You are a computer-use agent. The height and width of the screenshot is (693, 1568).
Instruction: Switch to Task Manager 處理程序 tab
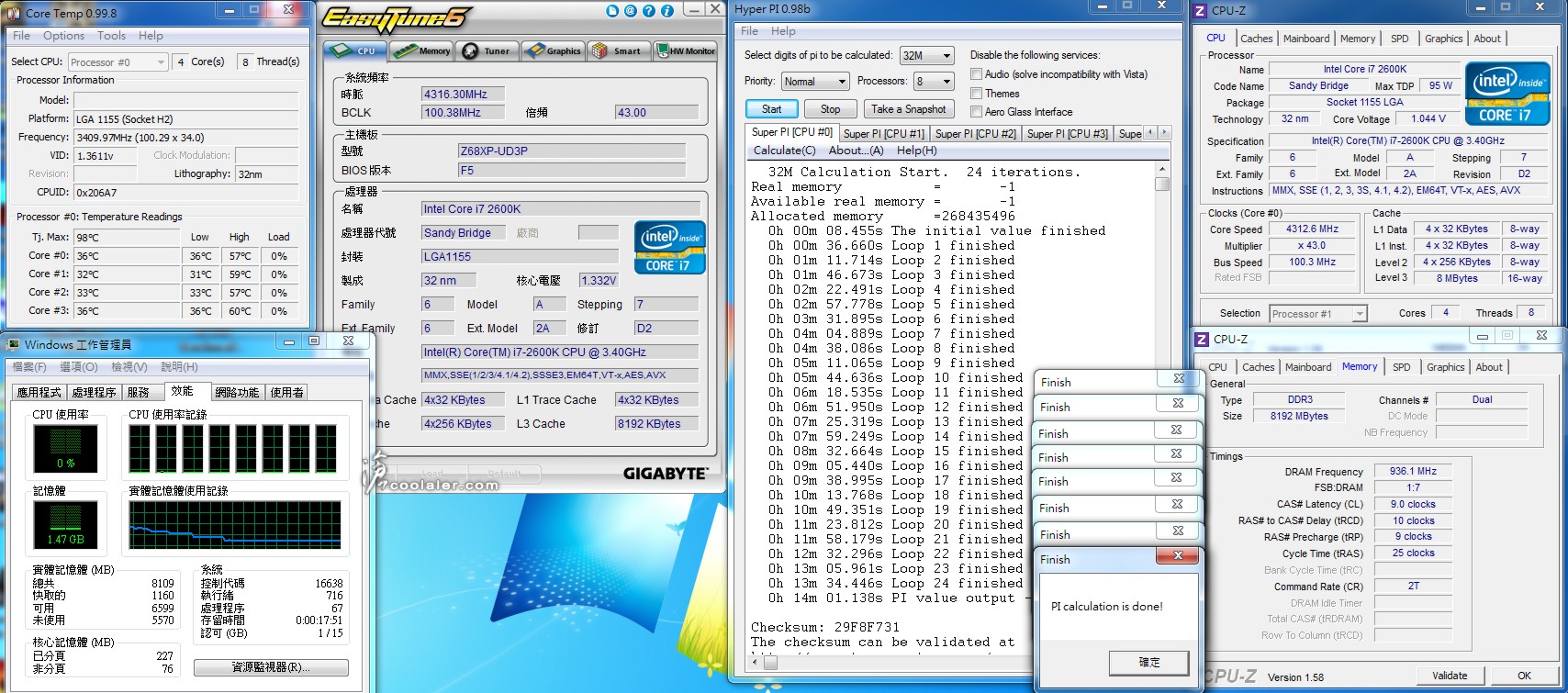coord(95,392)
